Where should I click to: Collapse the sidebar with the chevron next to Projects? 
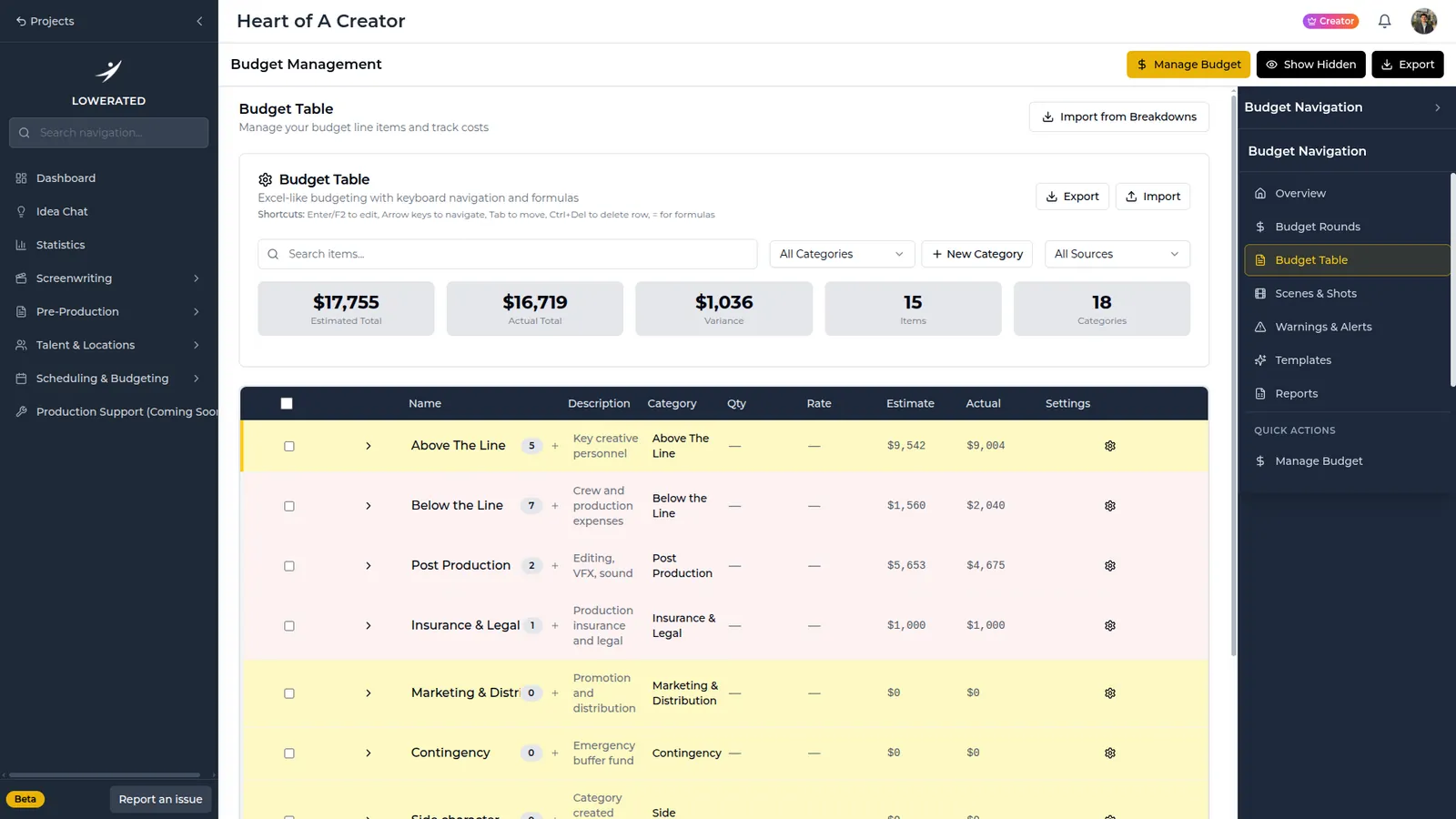pos(199,21)
